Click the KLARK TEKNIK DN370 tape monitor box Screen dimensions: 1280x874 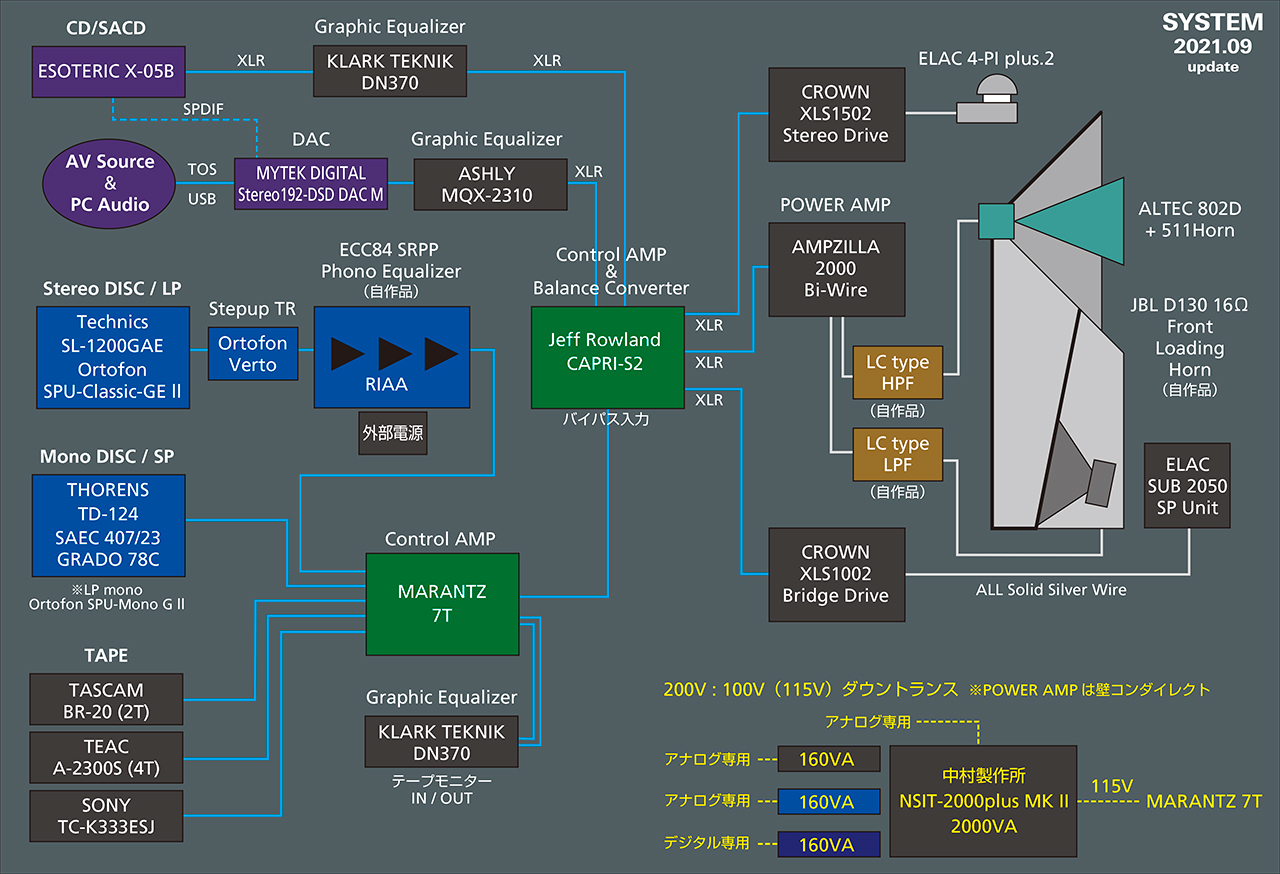[x=442, y=742]
